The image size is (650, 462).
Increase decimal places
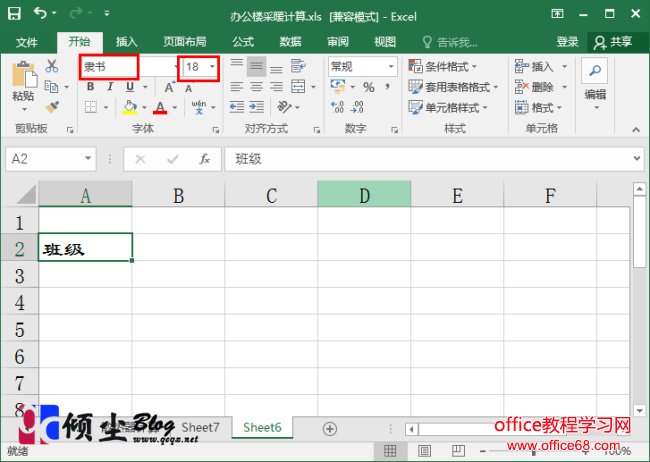click(x=337, y=107)
